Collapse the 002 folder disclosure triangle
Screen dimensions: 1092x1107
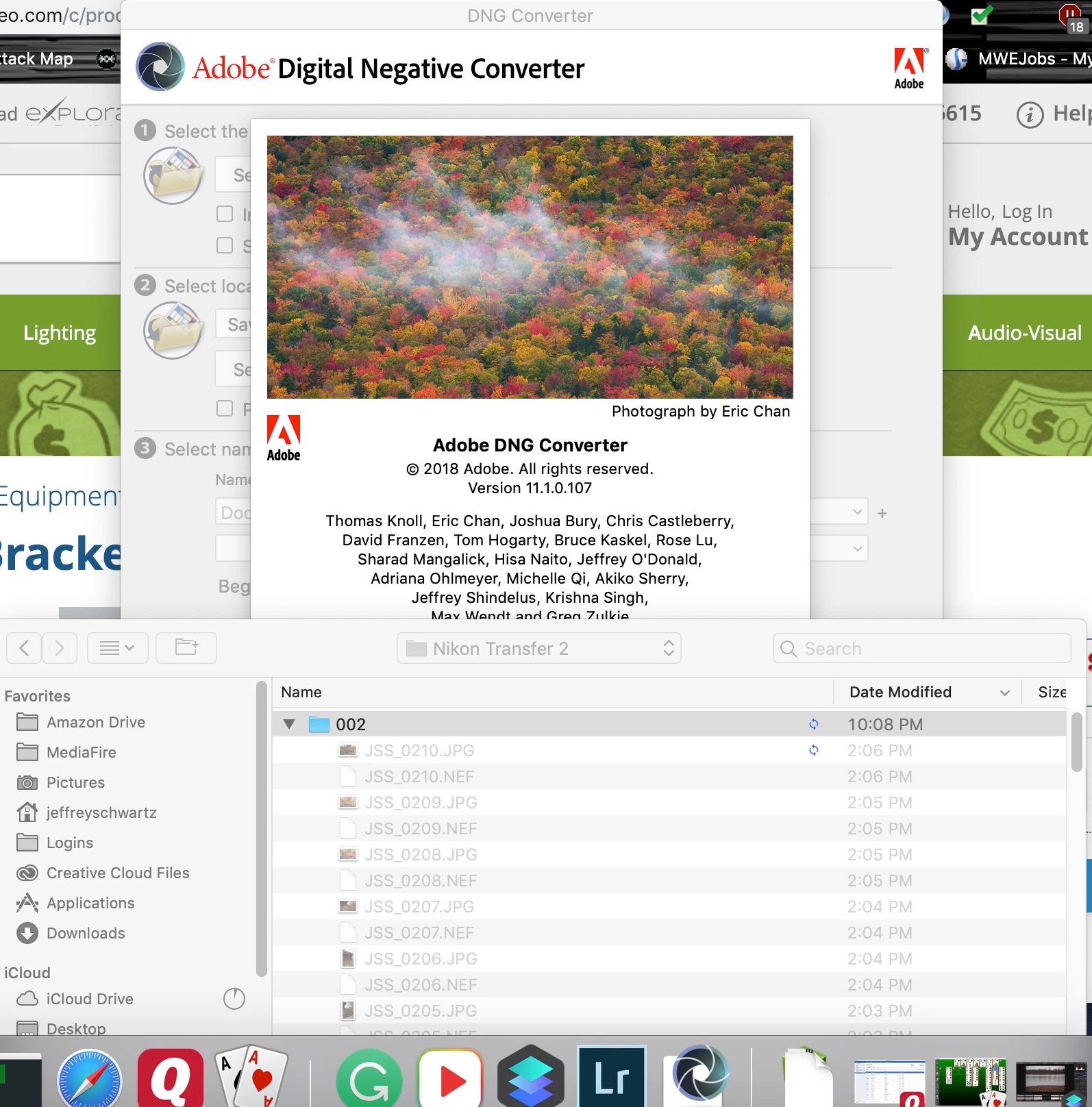[x=289, y=724]
